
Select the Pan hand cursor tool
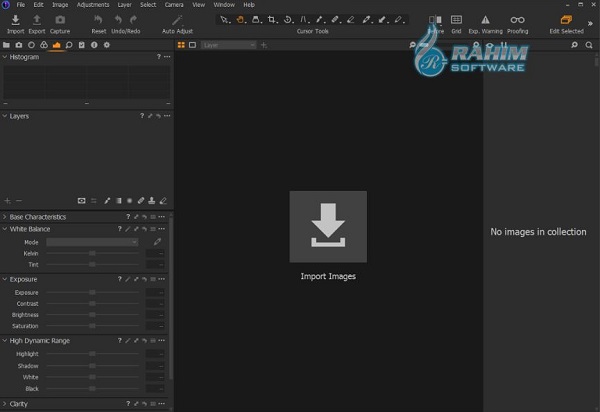(240, 19)
